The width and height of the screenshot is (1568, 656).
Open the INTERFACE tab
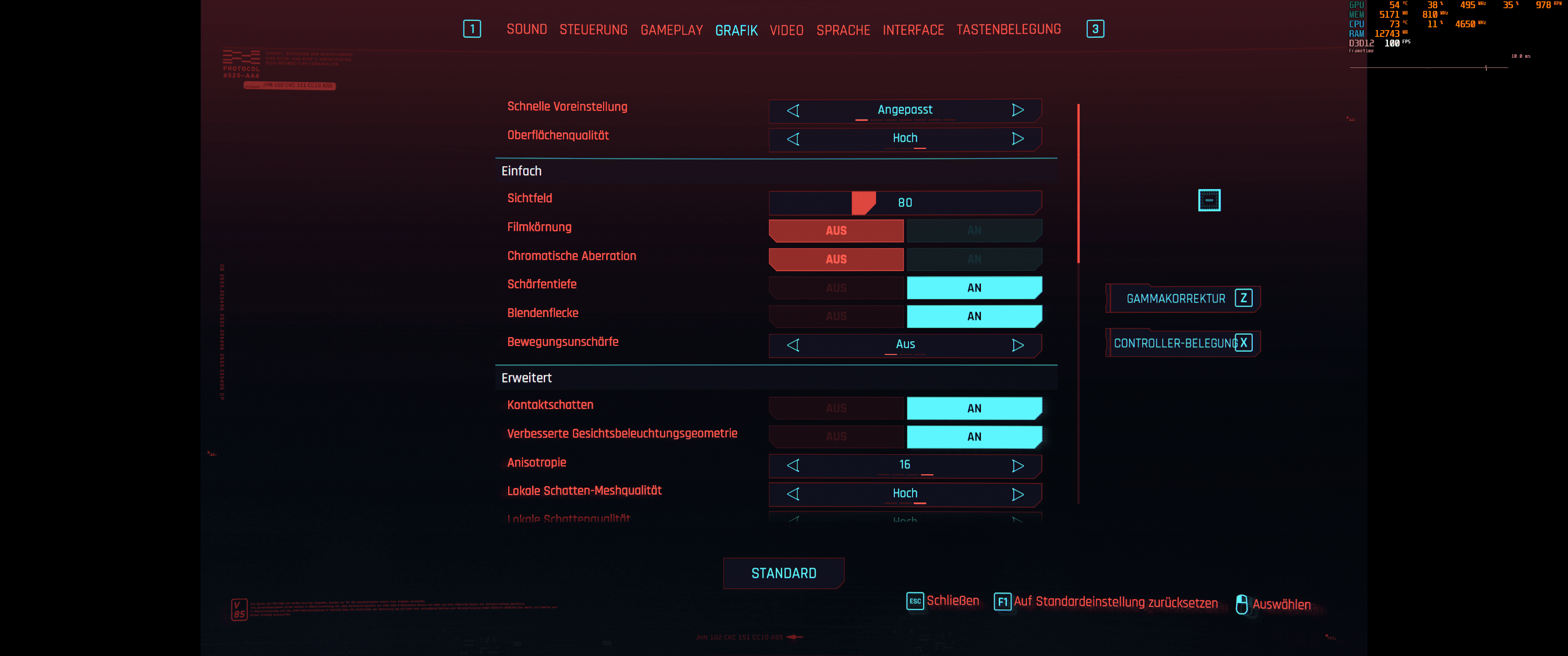tap(913, 30)
